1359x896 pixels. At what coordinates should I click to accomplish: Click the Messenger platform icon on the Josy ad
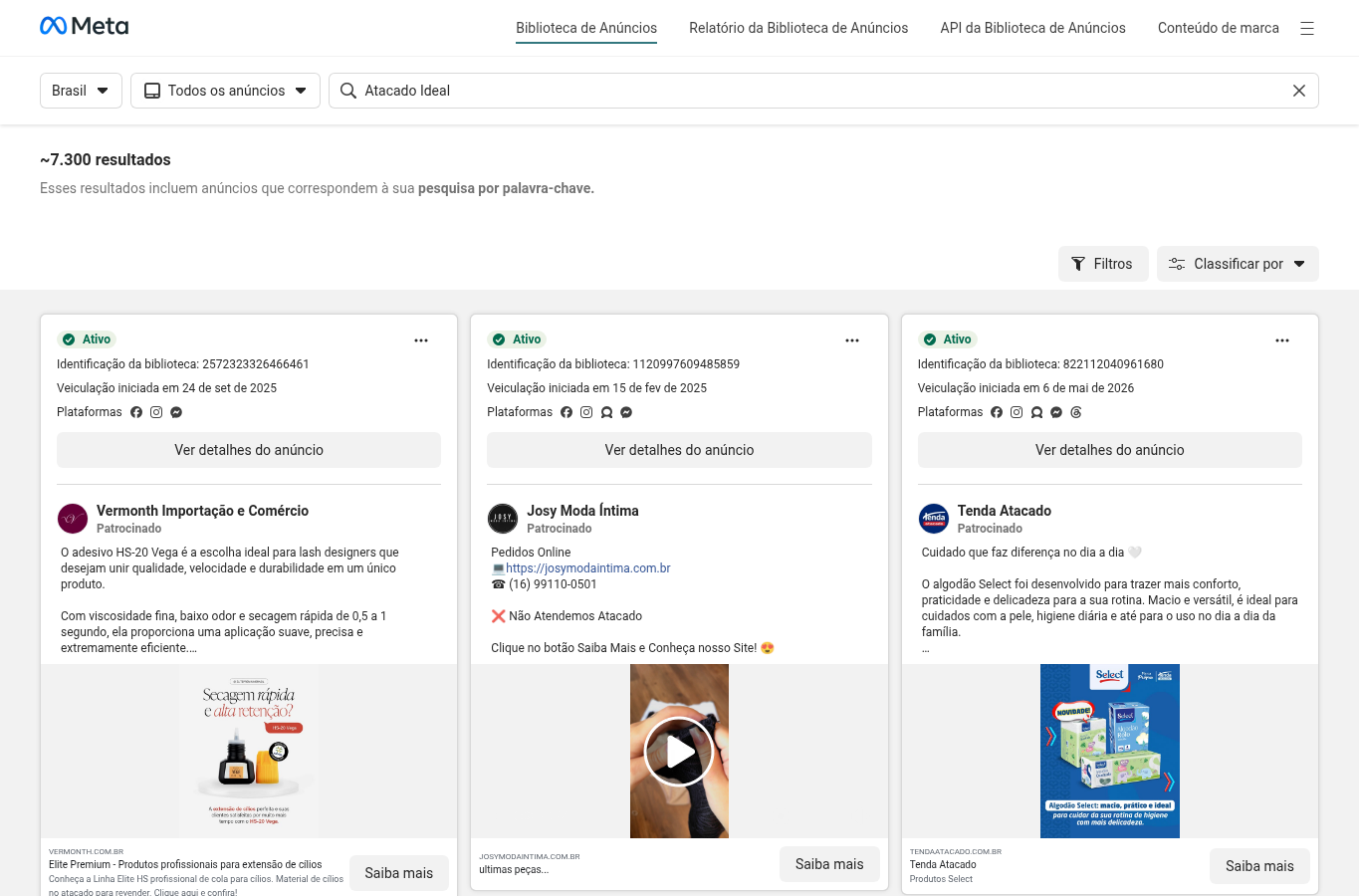(x=626, y=412)
